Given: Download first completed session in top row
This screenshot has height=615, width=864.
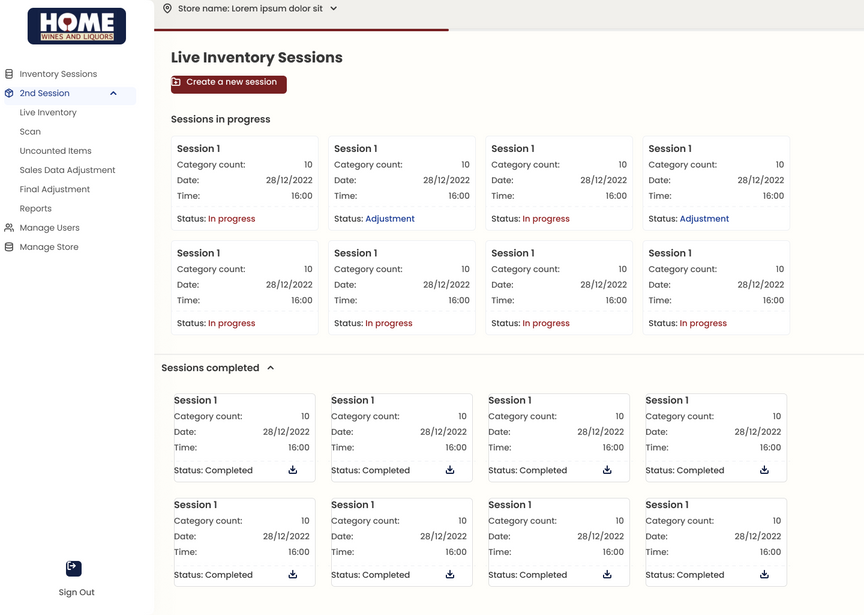Looking at the screenshot, I should click(293, 470).
